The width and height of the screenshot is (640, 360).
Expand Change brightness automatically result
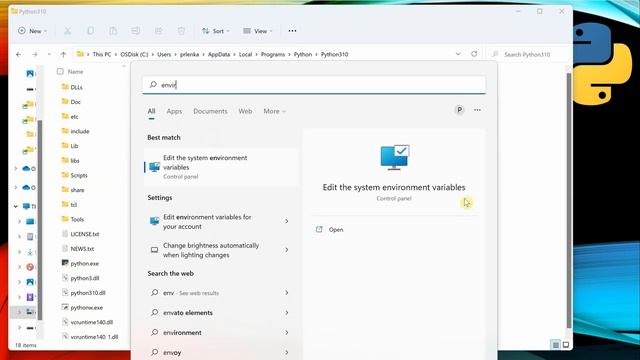click(287, 250)
